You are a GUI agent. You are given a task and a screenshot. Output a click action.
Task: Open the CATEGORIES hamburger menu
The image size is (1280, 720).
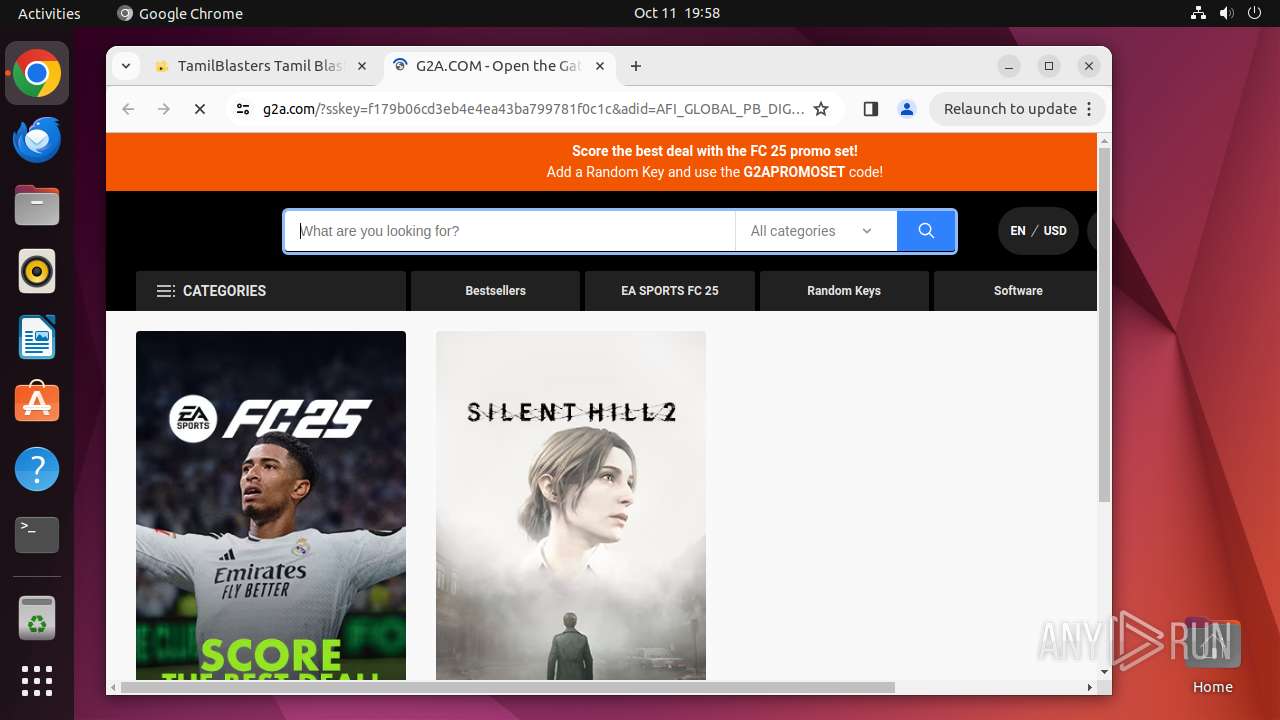click(270, 291)
